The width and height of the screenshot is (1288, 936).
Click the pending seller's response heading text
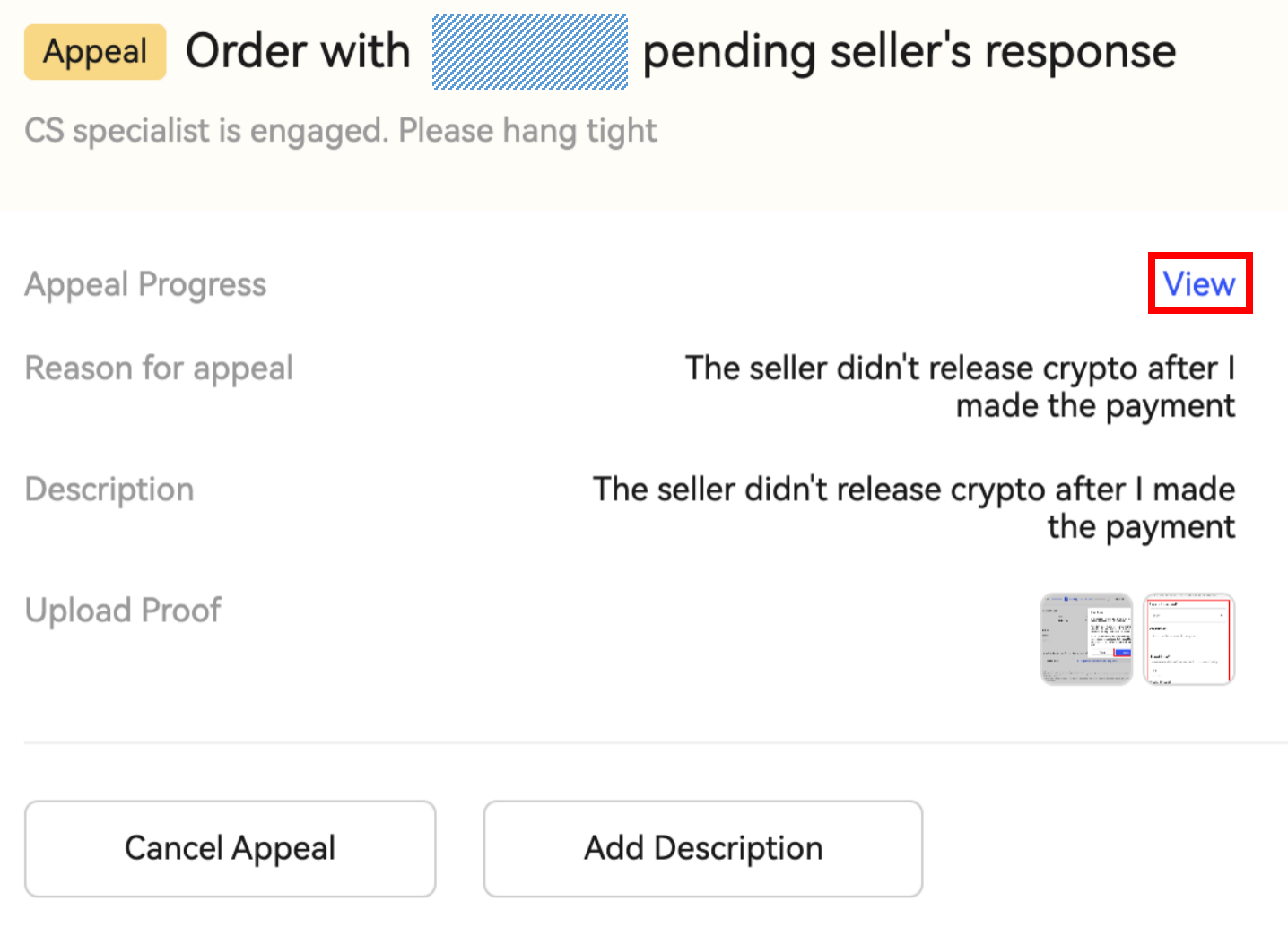[909, 52]
